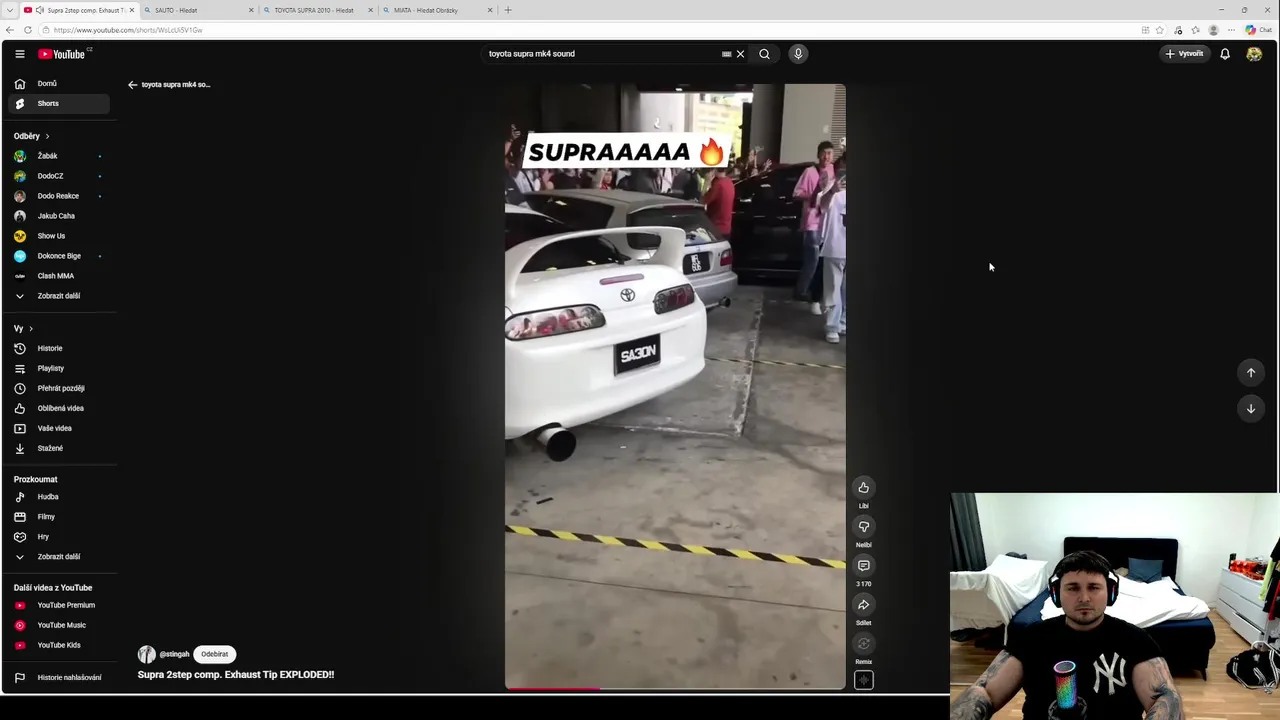Open the YouTube account avatar menu
Screen dimensions: 1280x720
click(1254, 54)
